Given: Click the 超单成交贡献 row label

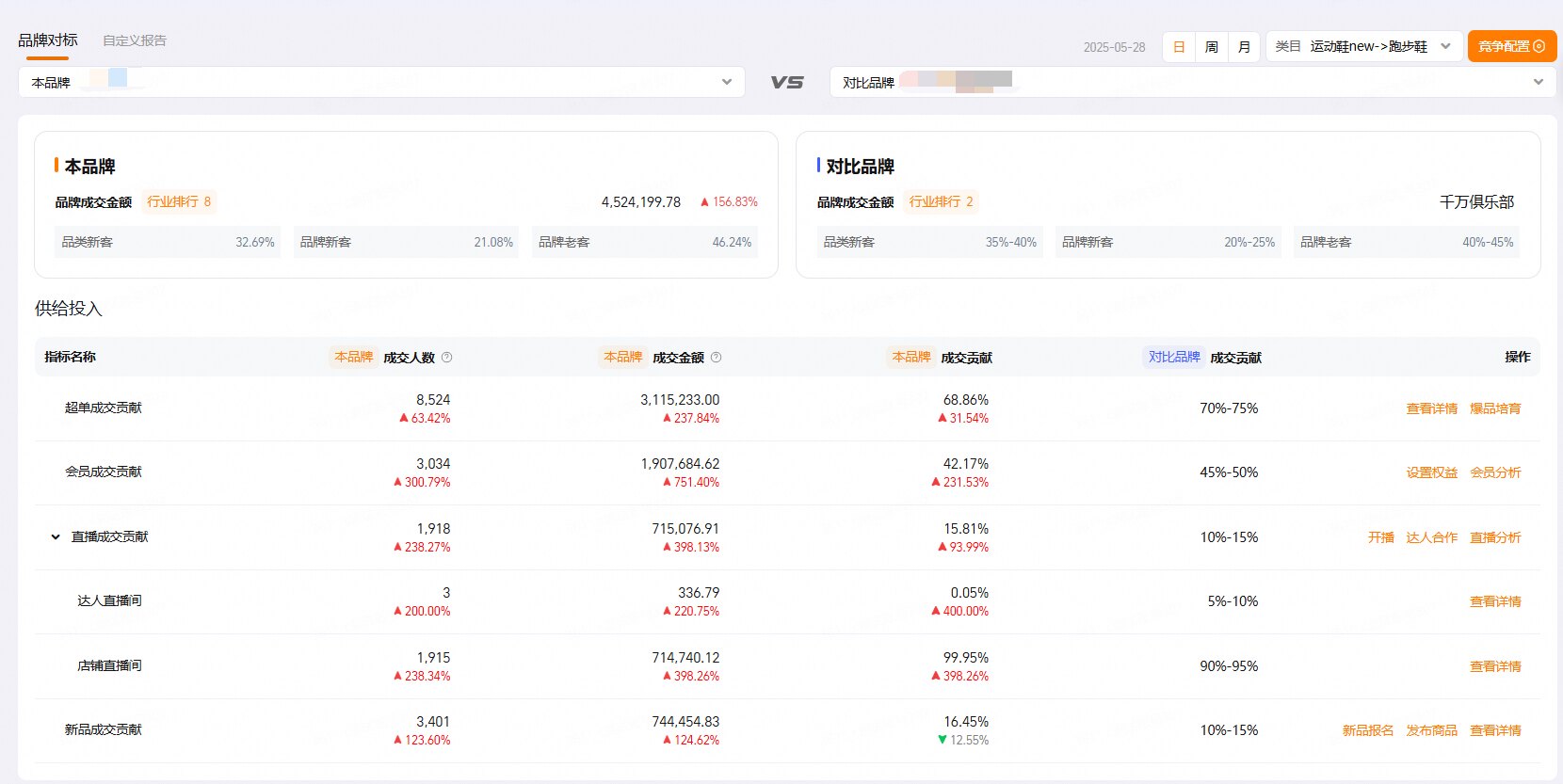Looking at the screenshot, I should (x=104, y=408).
